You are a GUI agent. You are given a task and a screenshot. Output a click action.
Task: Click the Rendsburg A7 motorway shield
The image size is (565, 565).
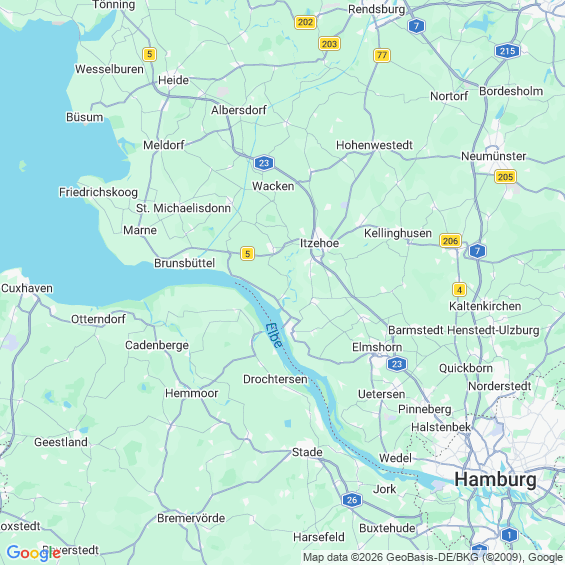click(417, 26)
